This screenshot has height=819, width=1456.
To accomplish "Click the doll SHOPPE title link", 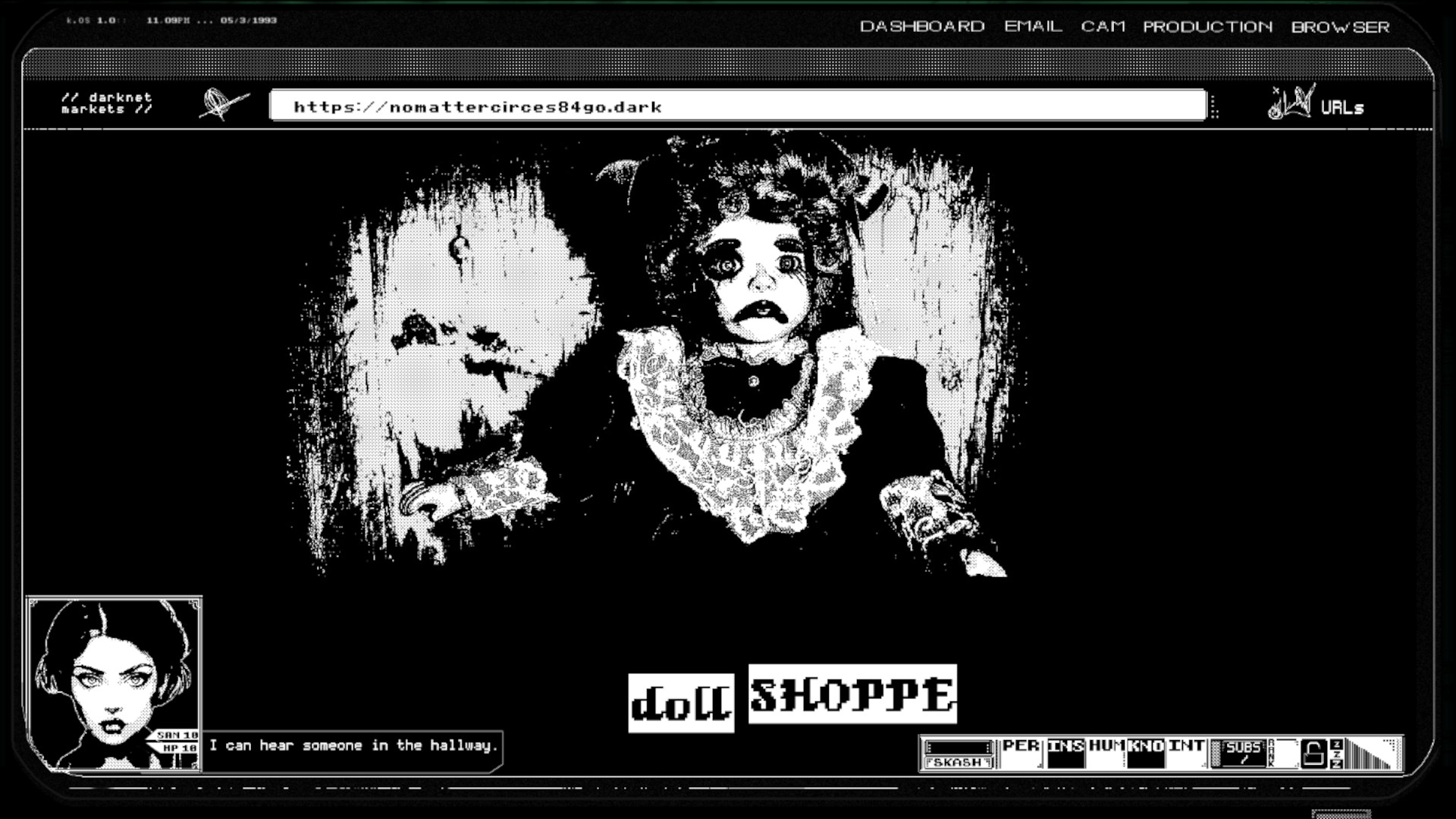I will [792, 698].
